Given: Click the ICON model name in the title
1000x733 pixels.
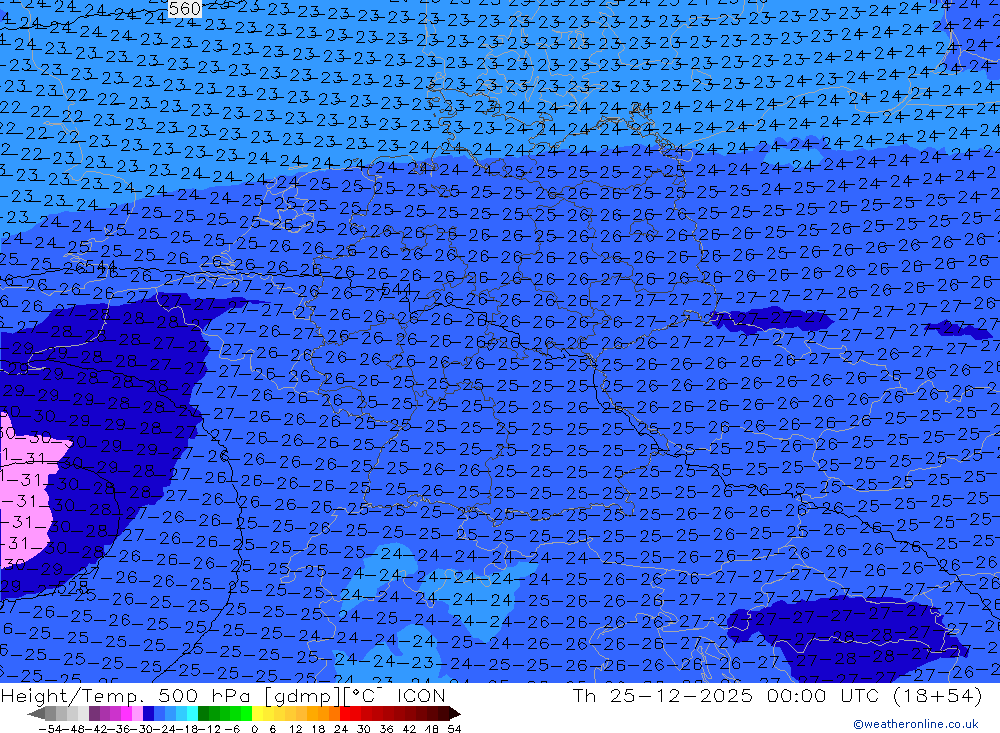Looking at the screenshot, I should tap(421, 695).
